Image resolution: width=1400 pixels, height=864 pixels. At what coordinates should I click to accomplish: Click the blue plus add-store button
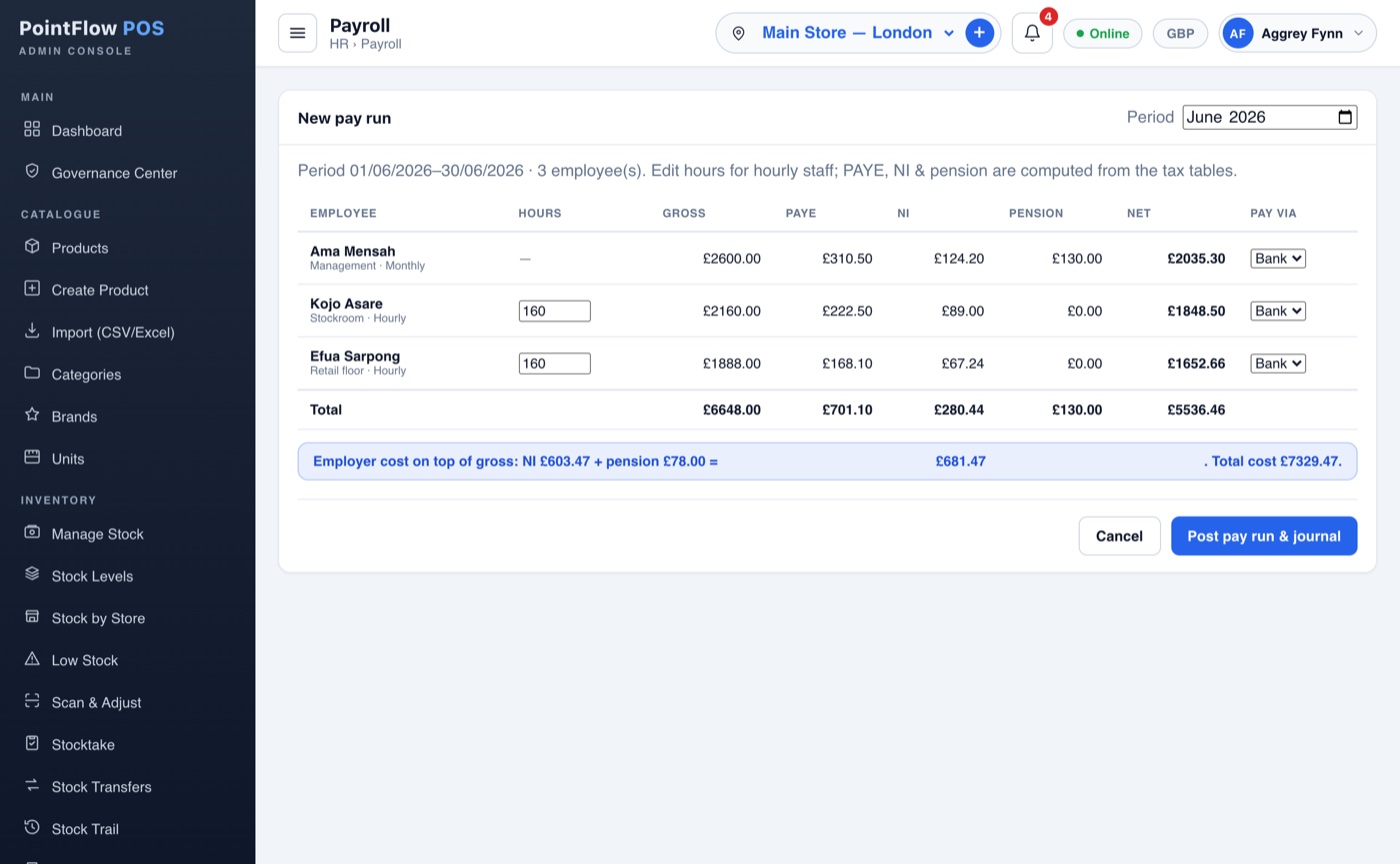click(979, 33)
